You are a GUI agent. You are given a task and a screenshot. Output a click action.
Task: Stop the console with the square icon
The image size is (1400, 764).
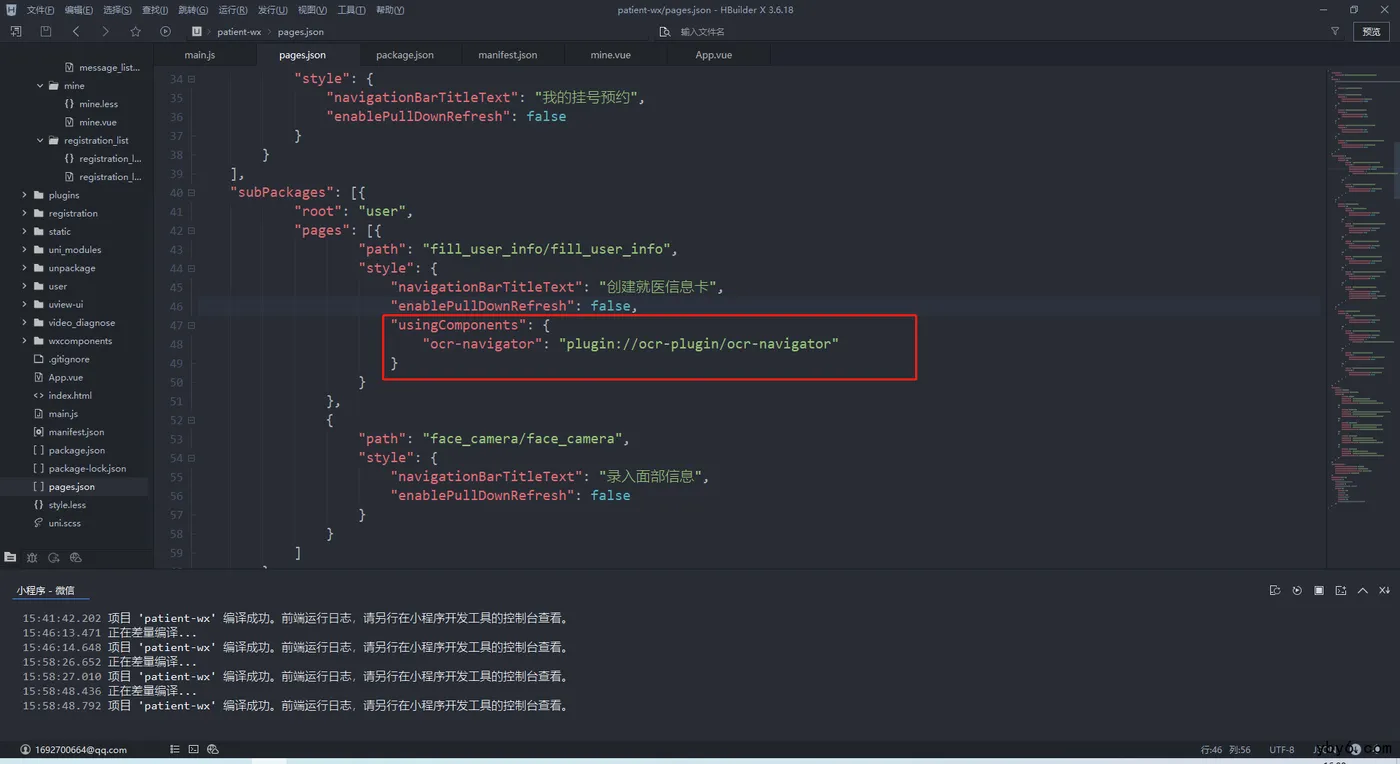point(1319,590)
